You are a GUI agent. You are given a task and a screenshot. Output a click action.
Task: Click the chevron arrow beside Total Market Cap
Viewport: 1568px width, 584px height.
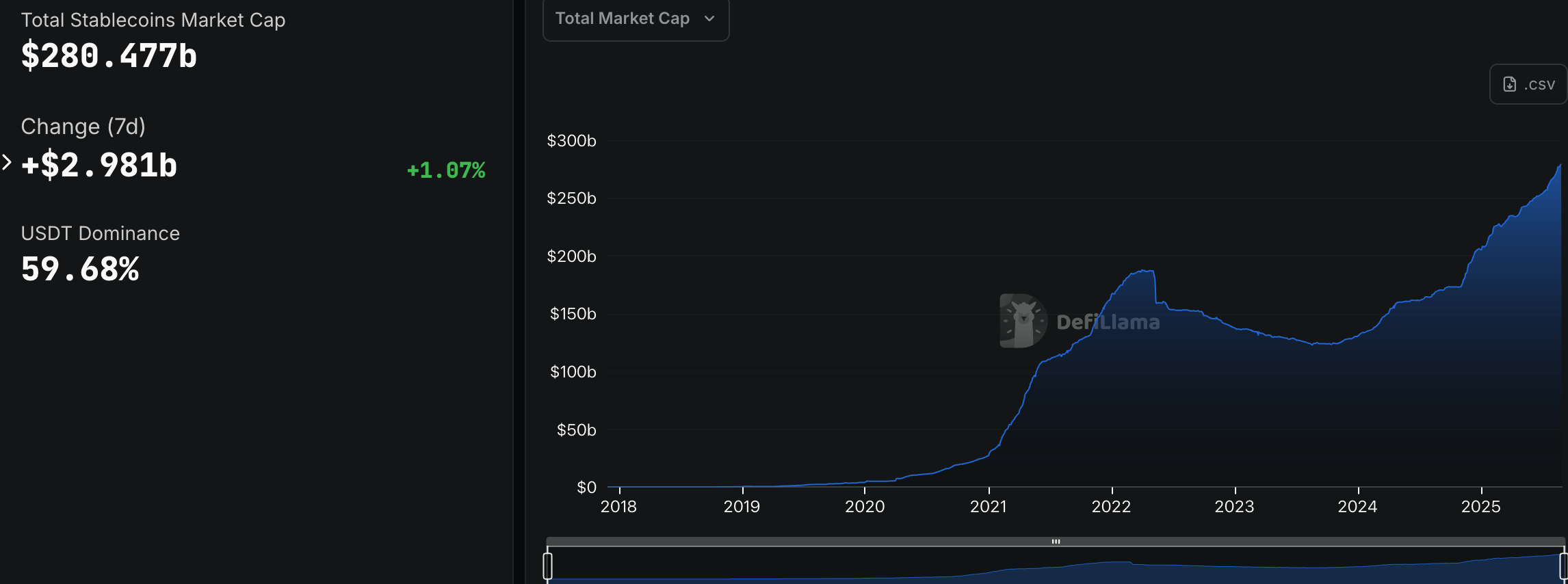[709, 19]
